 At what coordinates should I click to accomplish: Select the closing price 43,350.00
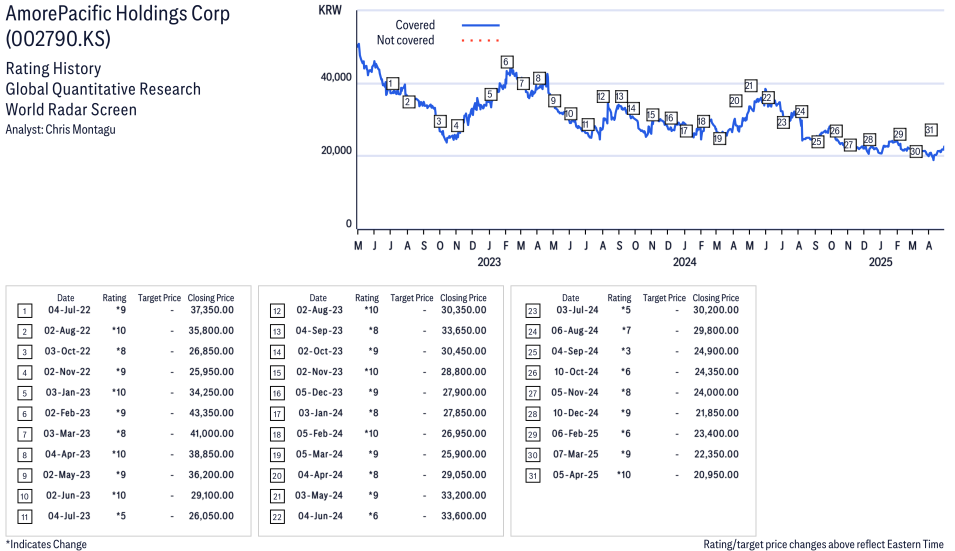coord(211,413)
